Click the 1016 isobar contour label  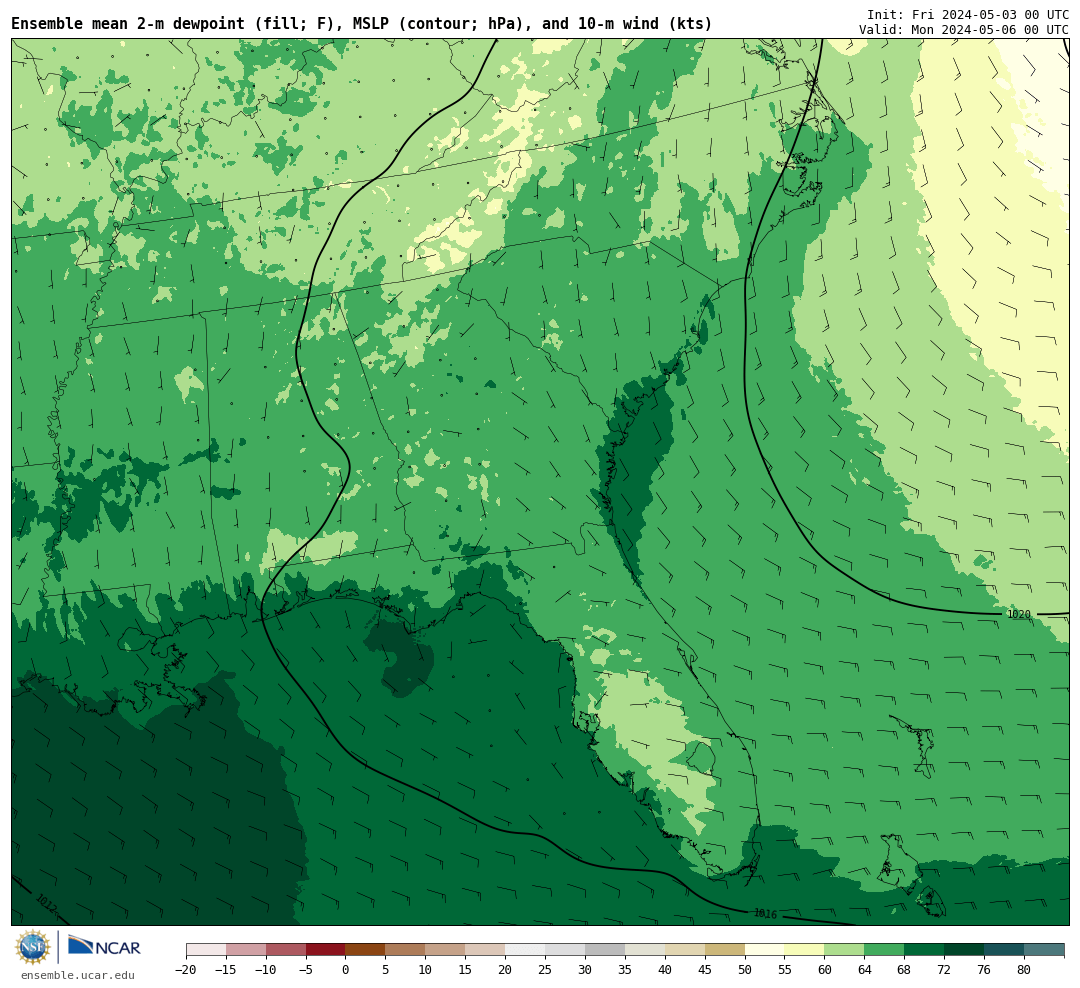tap(765, 914)
